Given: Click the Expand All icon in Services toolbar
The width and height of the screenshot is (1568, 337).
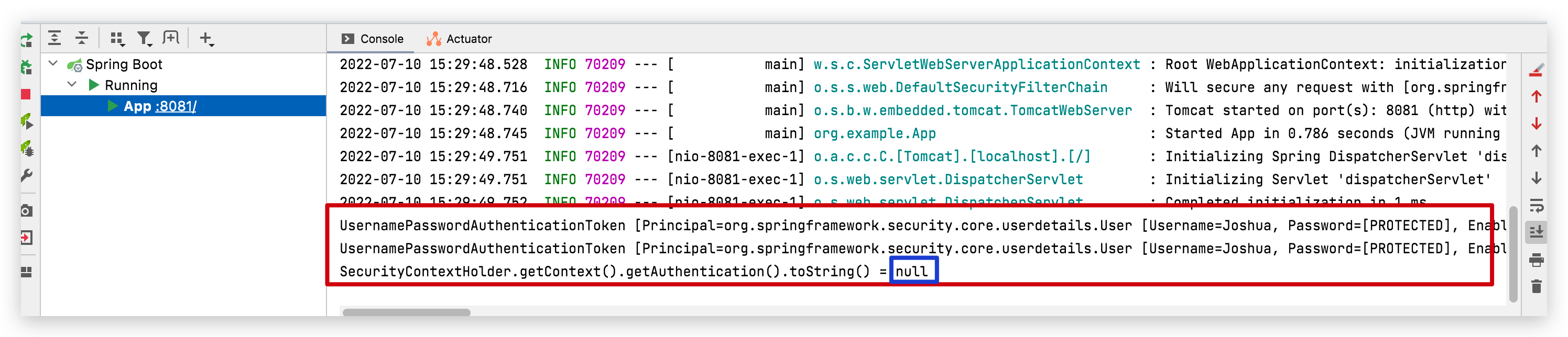Looking at the screenshot, I should pyautogui.click(x=55, y=38).
